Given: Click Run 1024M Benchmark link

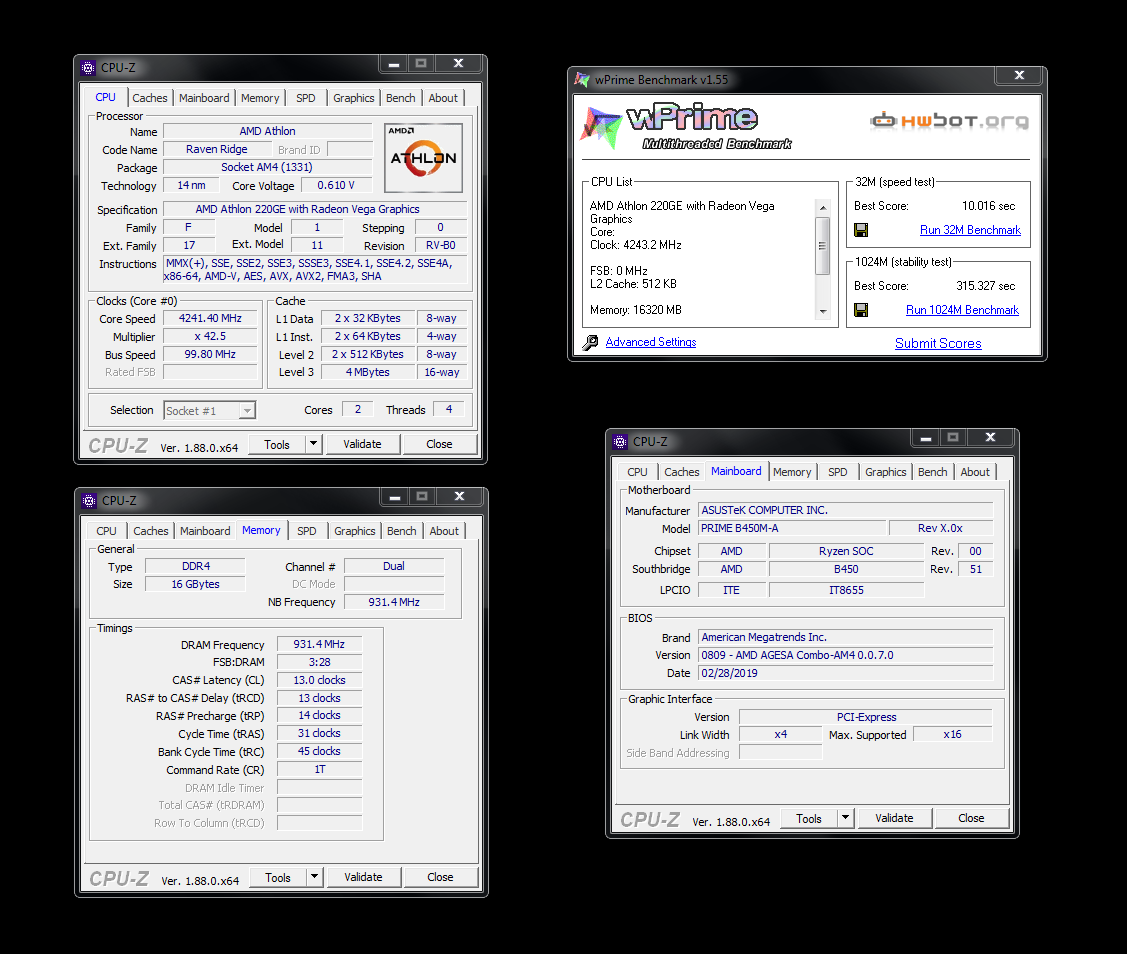Looking at the screenshot, I should click(x=962, y=310).
